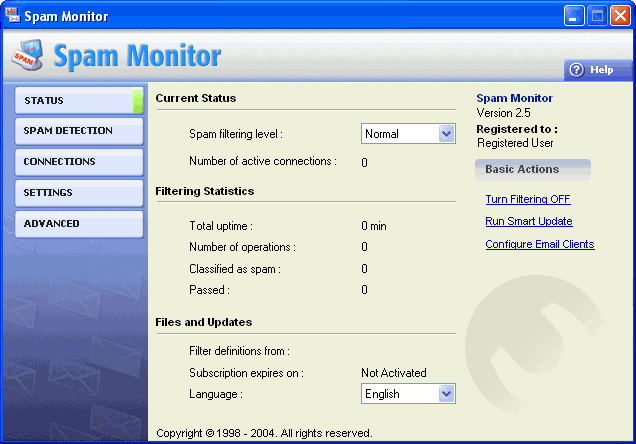Screen dimensions: 636x444
Task: Expand the Spam filtering level dropdown arrow
Action: (446, 134)
